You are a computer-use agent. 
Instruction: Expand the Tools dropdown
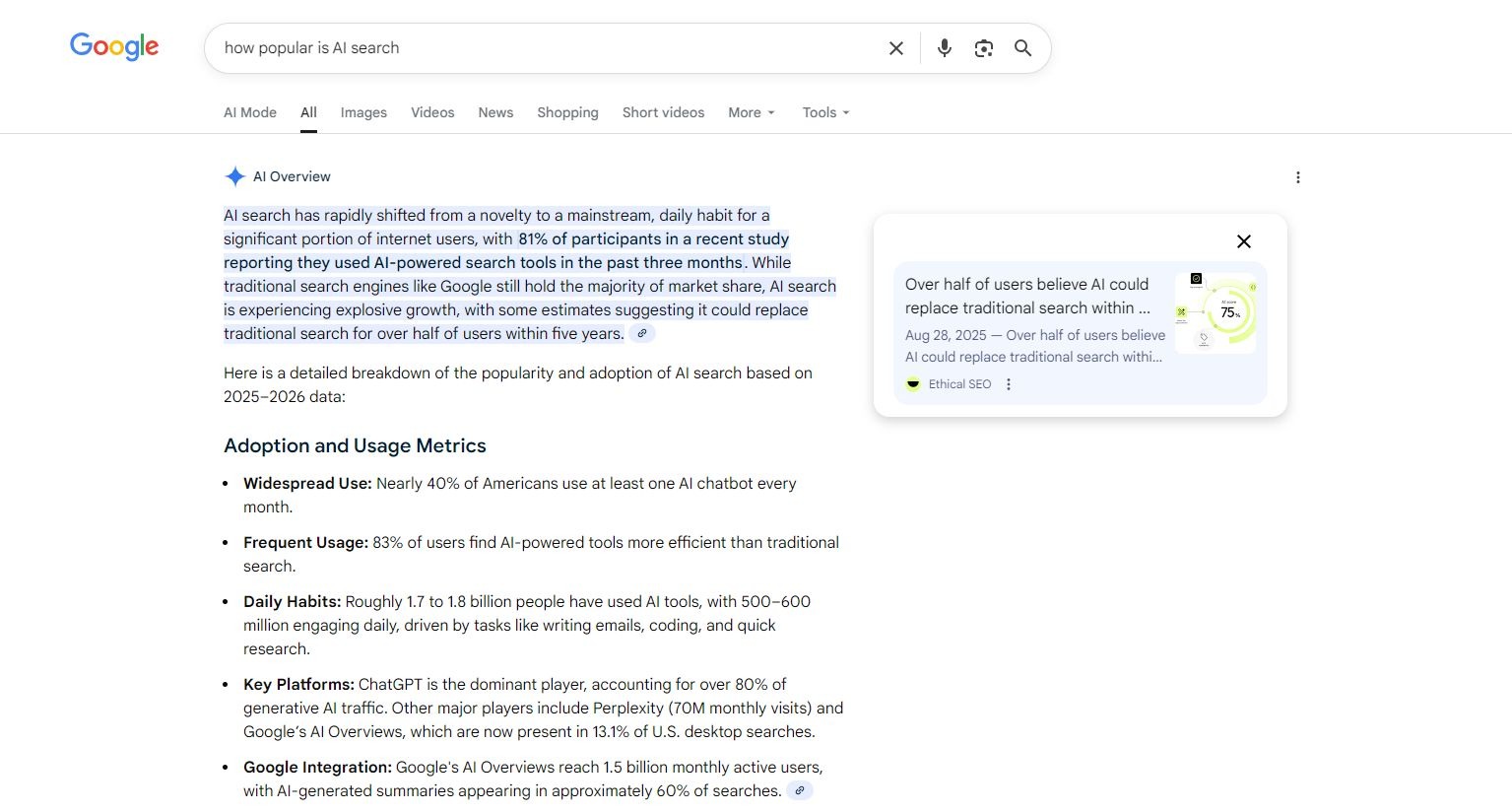click(825, 112)
